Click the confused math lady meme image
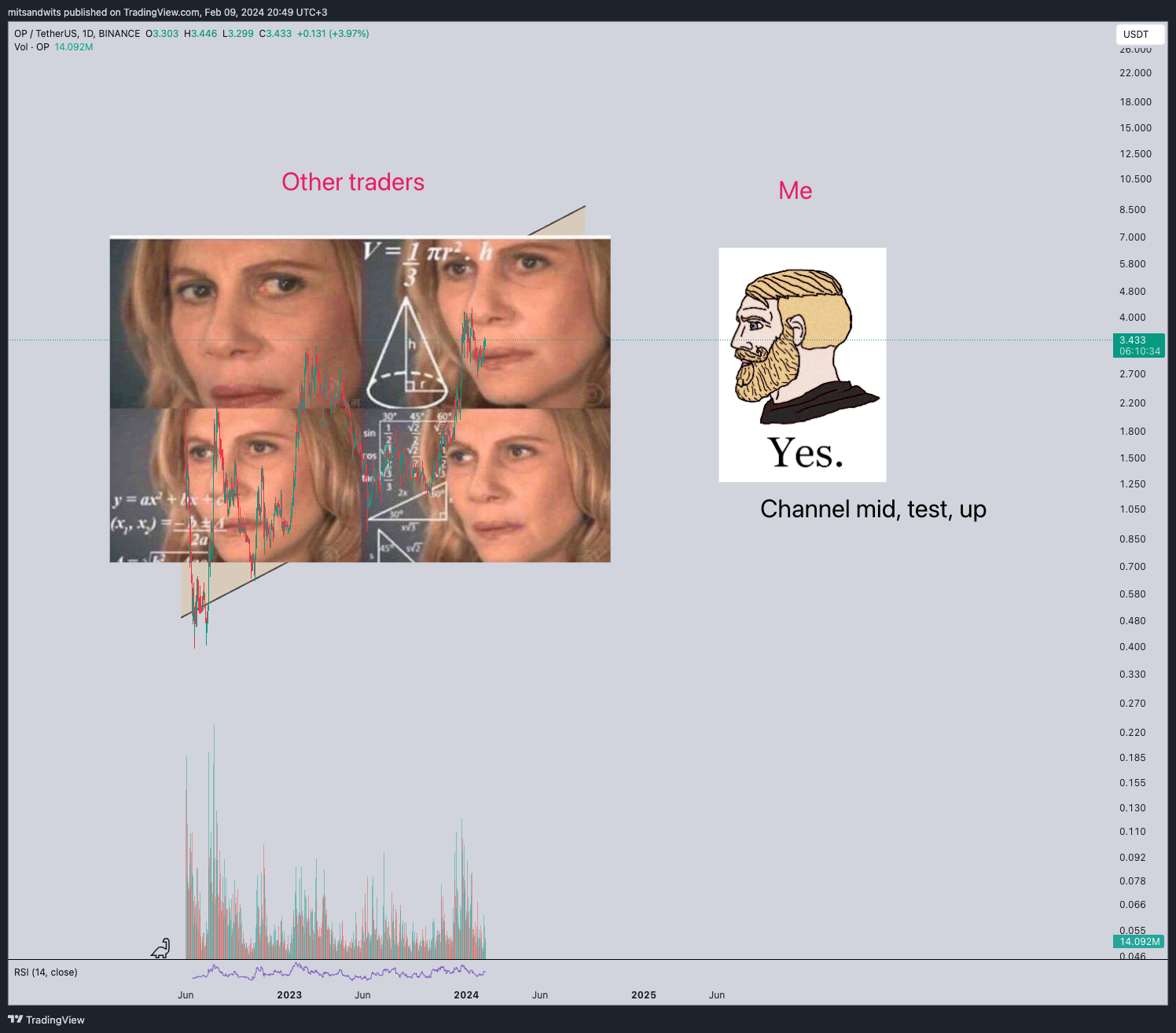Screen dimensions: 1176x1033 [x=360, y=399]
